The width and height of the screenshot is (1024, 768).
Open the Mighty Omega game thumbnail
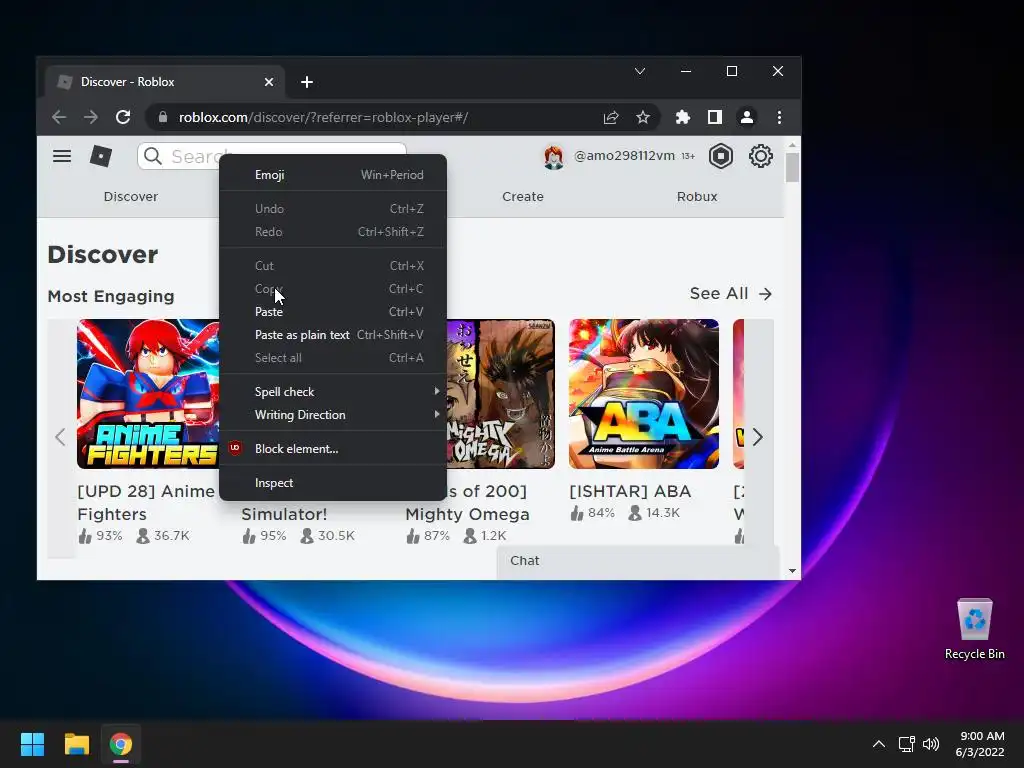click(501, 394)
